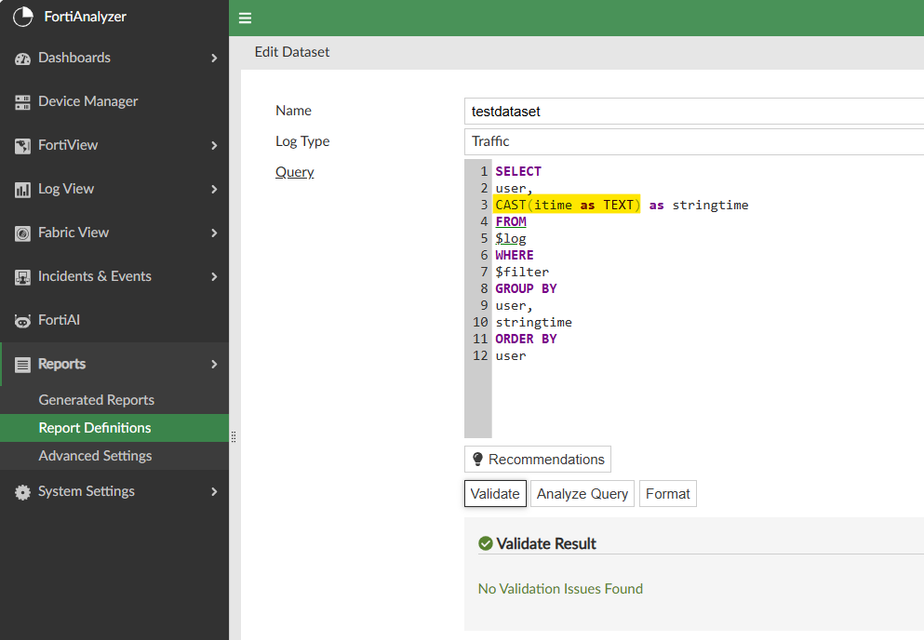Click the FortiAI robot icon
Screen dimensions: 924x640
22,321
